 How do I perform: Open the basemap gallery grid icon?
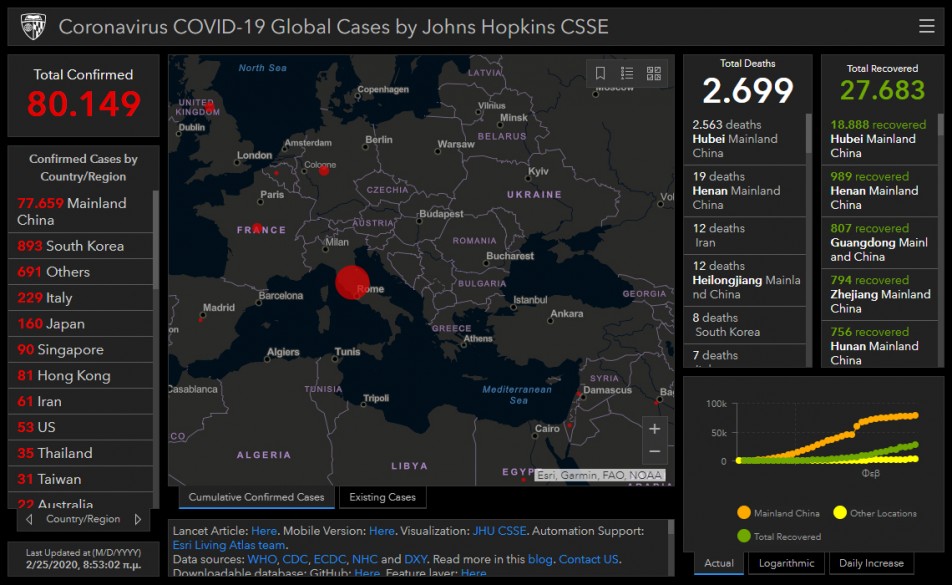click(x=653, y=73)
